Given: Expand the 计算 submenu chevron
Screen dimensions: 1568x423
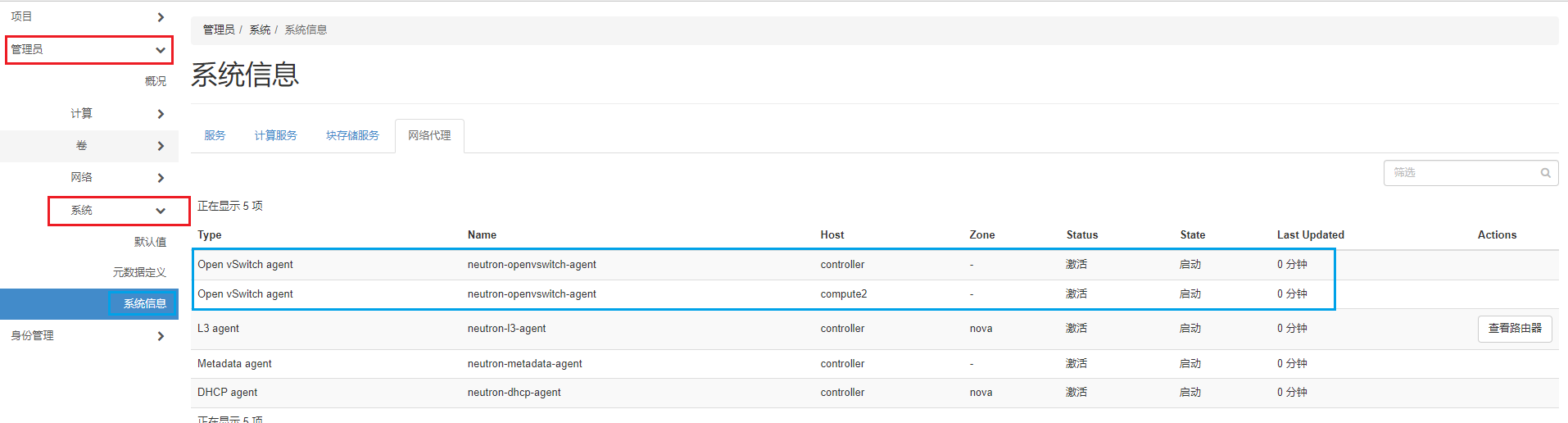Looking at the screenshot, I should point(161,114).
